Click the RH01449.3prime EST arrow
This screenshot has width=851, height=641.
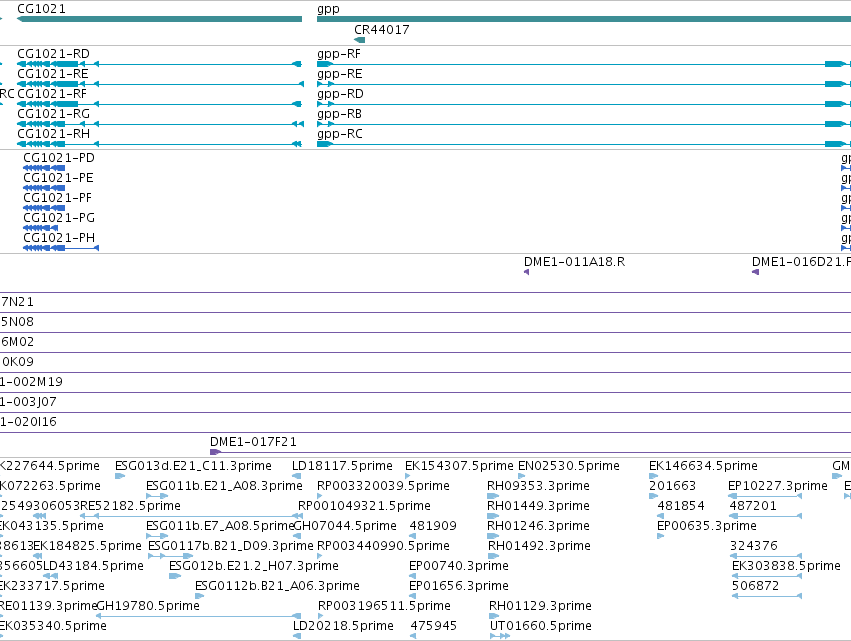click(493, 516)
